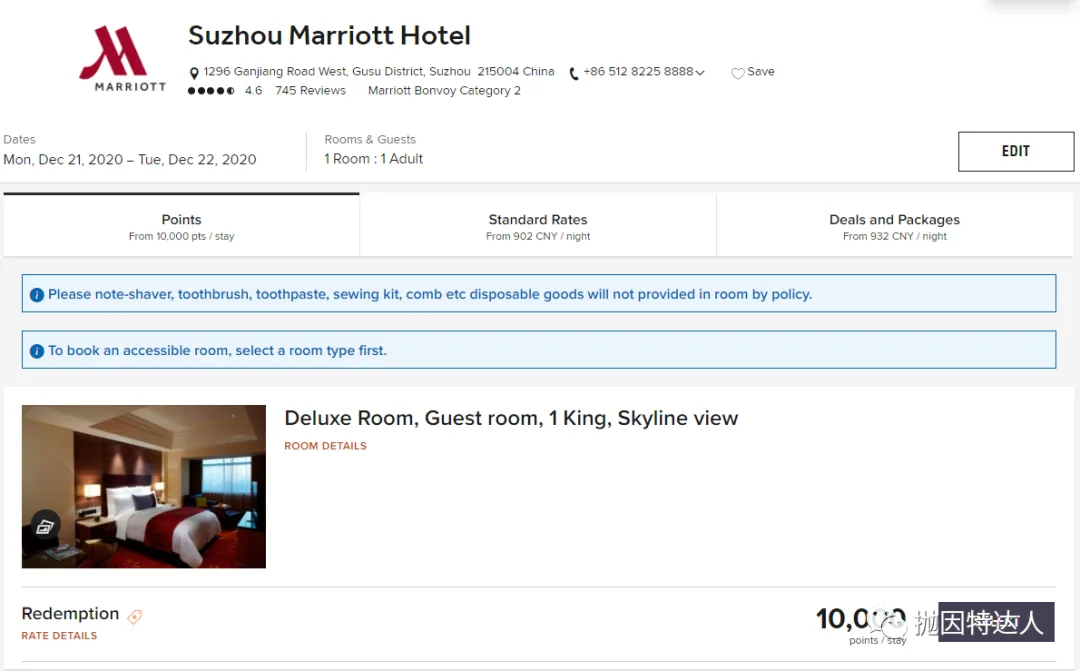Click the phone handset icon
Screen dimensions: 1080x671
coord(574,74)
